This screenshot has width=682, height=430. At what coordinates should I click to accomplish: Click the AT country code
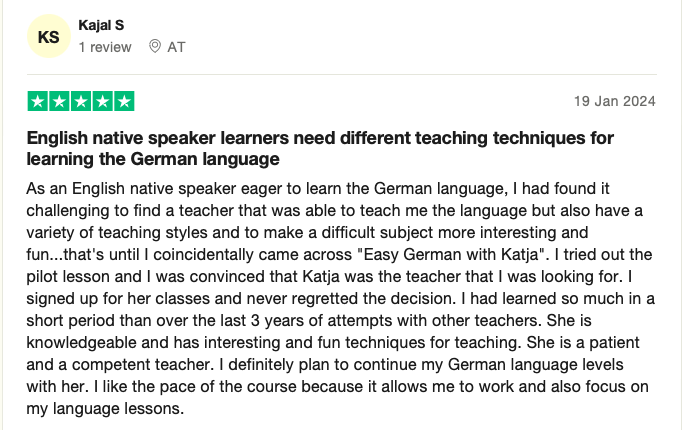[x=177, y=47]
